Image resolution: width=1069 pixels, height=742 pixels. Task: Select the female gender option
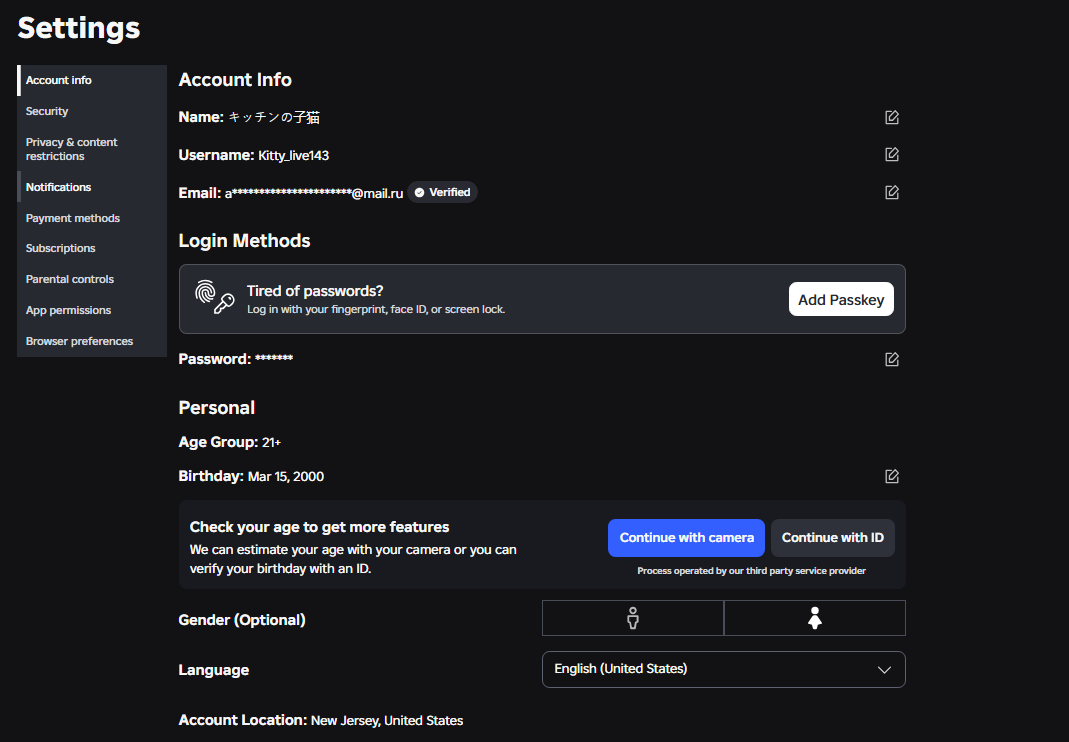814,618
